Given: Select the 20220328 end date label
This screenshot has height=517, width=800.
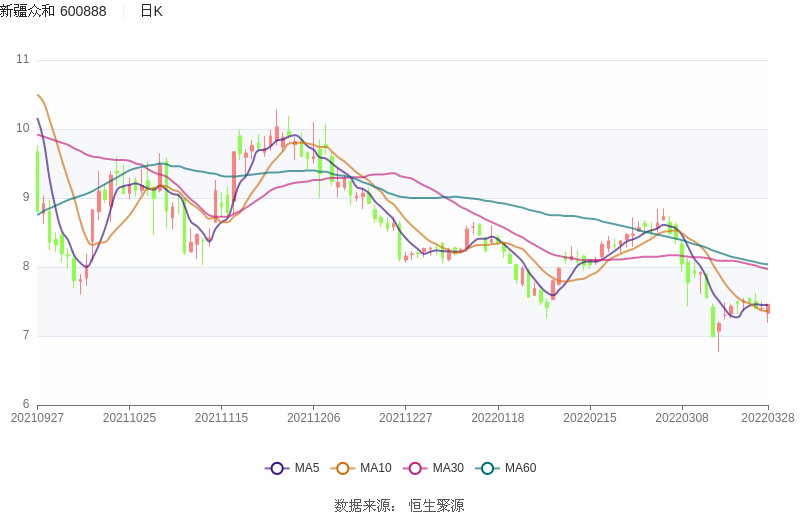Looking at the screenshot, I should (x=767, y=418).
